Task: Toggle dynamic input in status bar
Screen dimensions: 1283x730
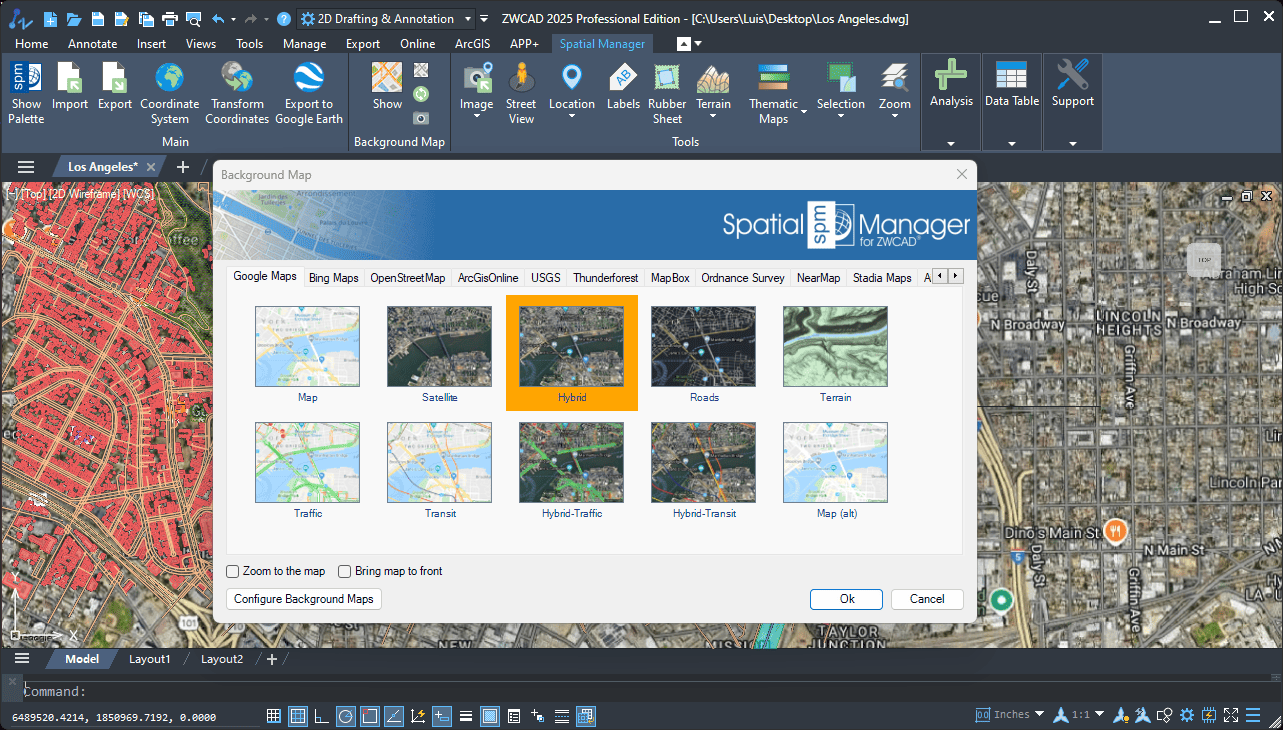Action: pyautogui.click(x=442, y=715)
